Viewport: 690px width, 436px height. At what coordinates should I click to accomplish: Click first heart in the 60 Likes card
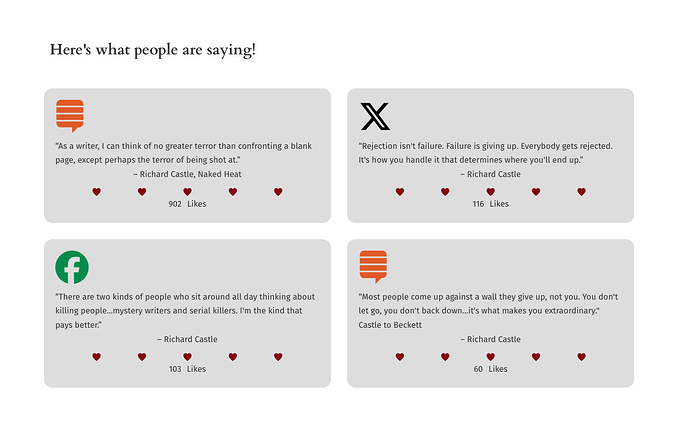point(400,357)
